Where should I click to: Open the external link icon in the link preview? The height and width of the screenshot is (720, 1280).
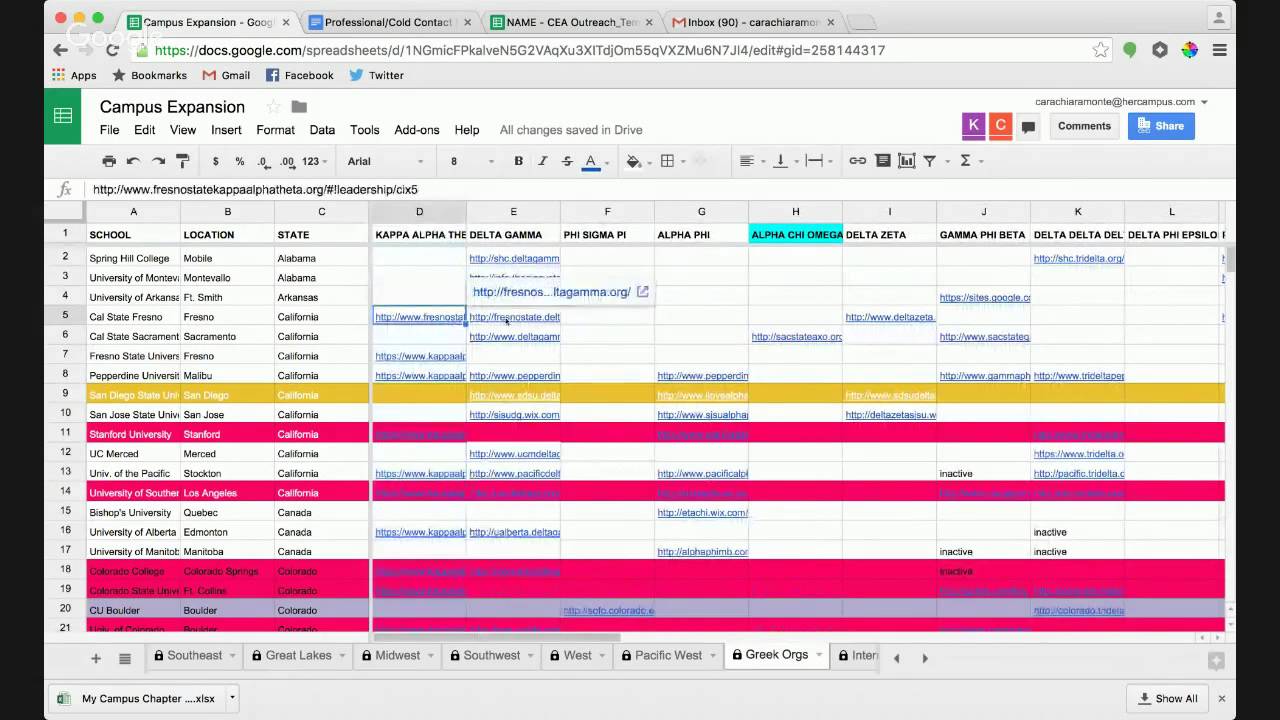pos(643,292)
